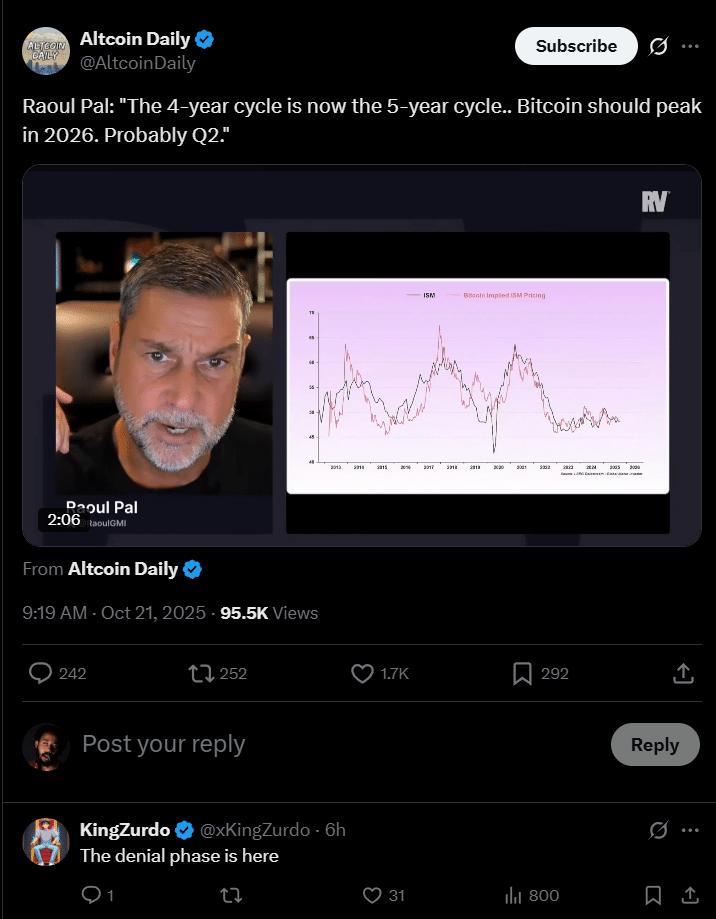Like the Altcoin Daily post
Viewport: 716px width, 919px height.
[363, 674]
